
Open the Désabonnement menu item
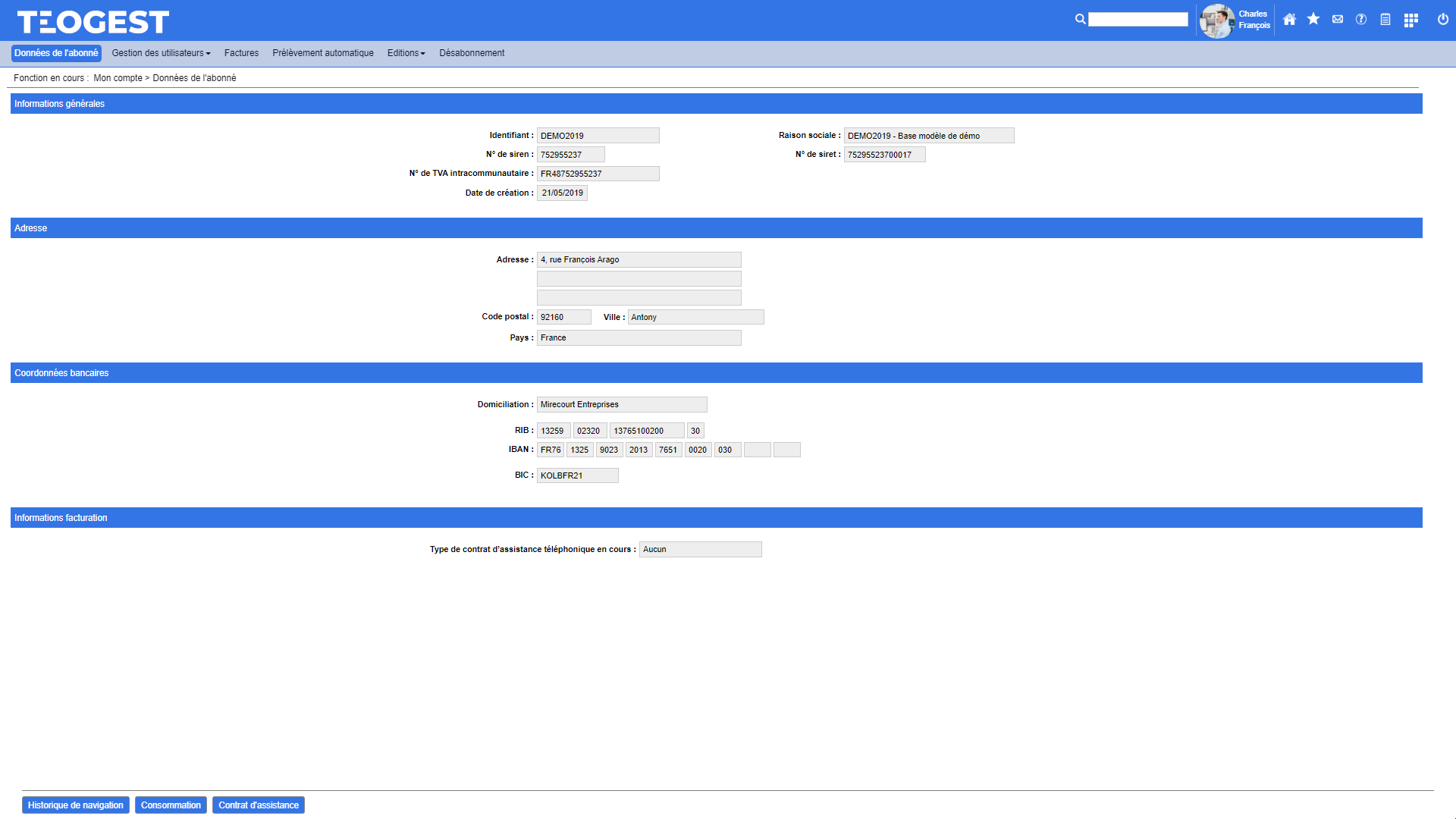(x=472, y=53)
